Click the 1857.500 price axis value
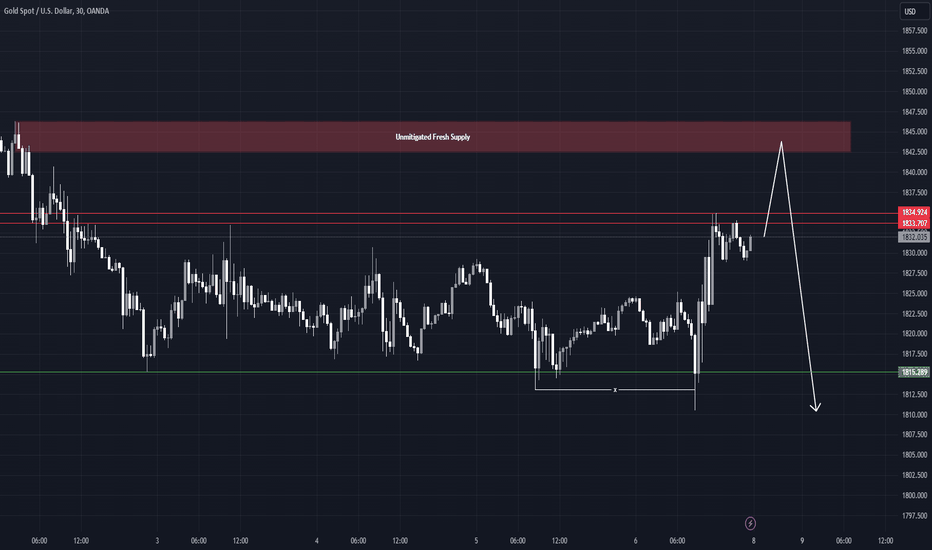Viewport: 932px width, 550px height. coord(914,31)
